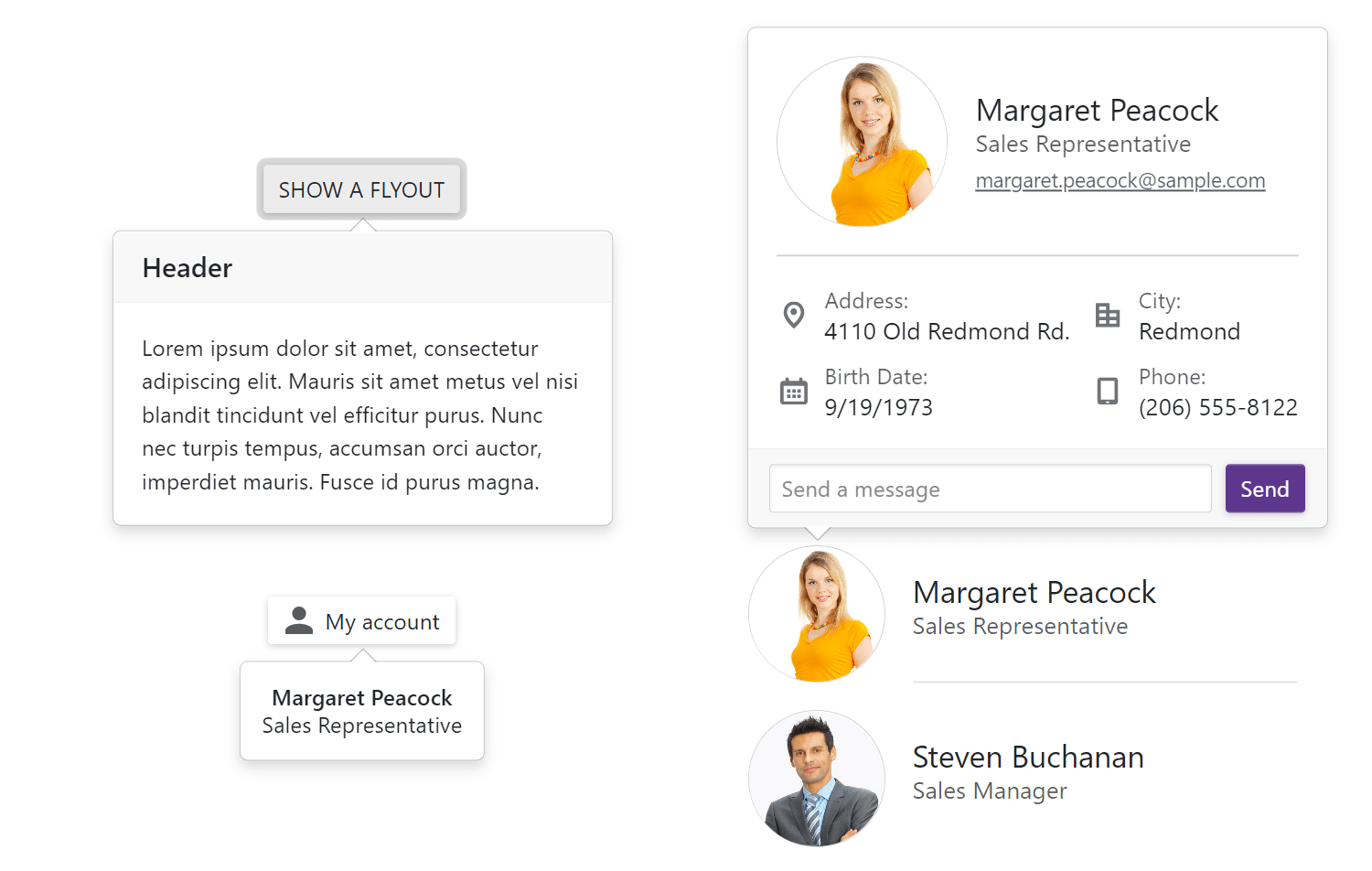Click Margaret Peacock in the account popup

362,698
